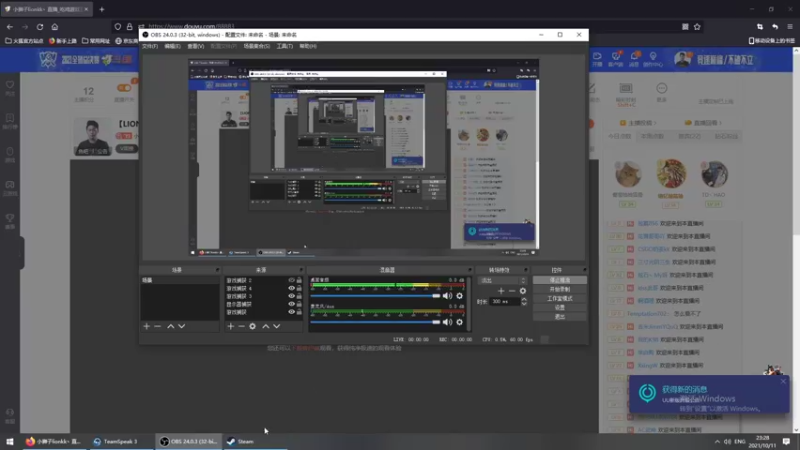The image size is (800, 450).
Task: Pop out the 来源 sources dock panel
Action: click(301, 270)
